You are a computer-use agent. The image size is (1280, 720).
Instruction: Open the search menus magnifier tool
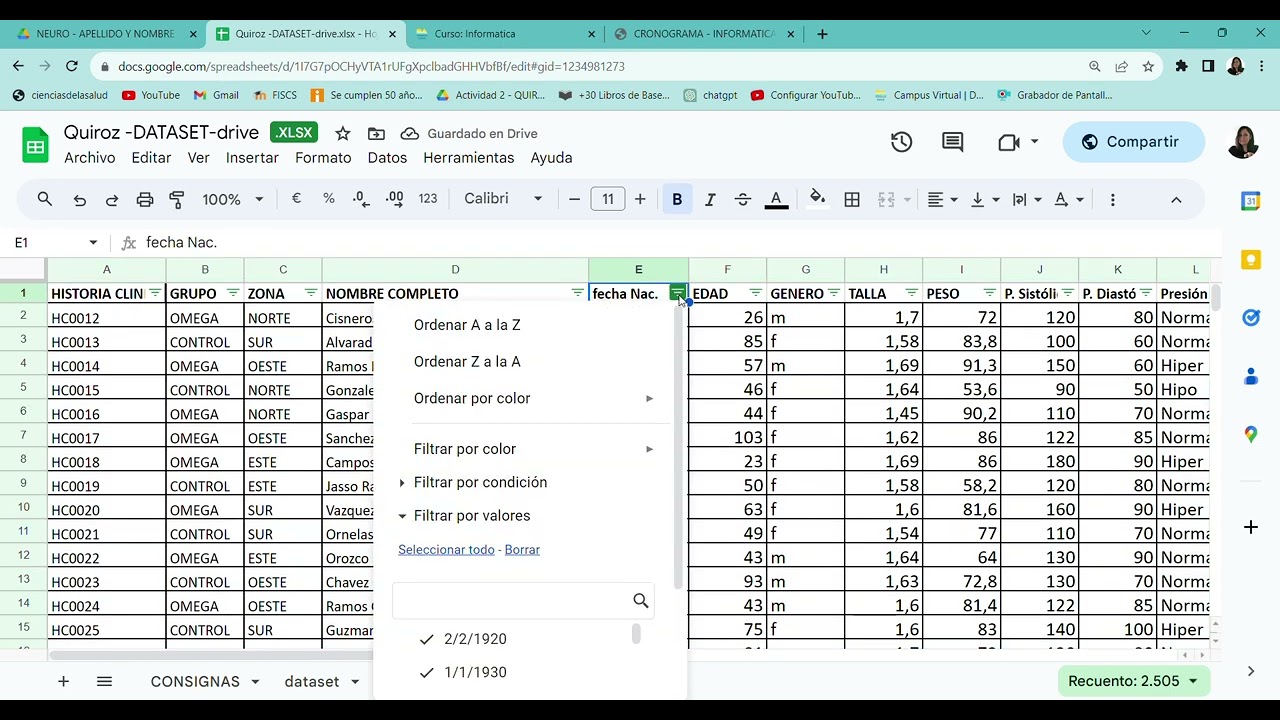[45, 199]
